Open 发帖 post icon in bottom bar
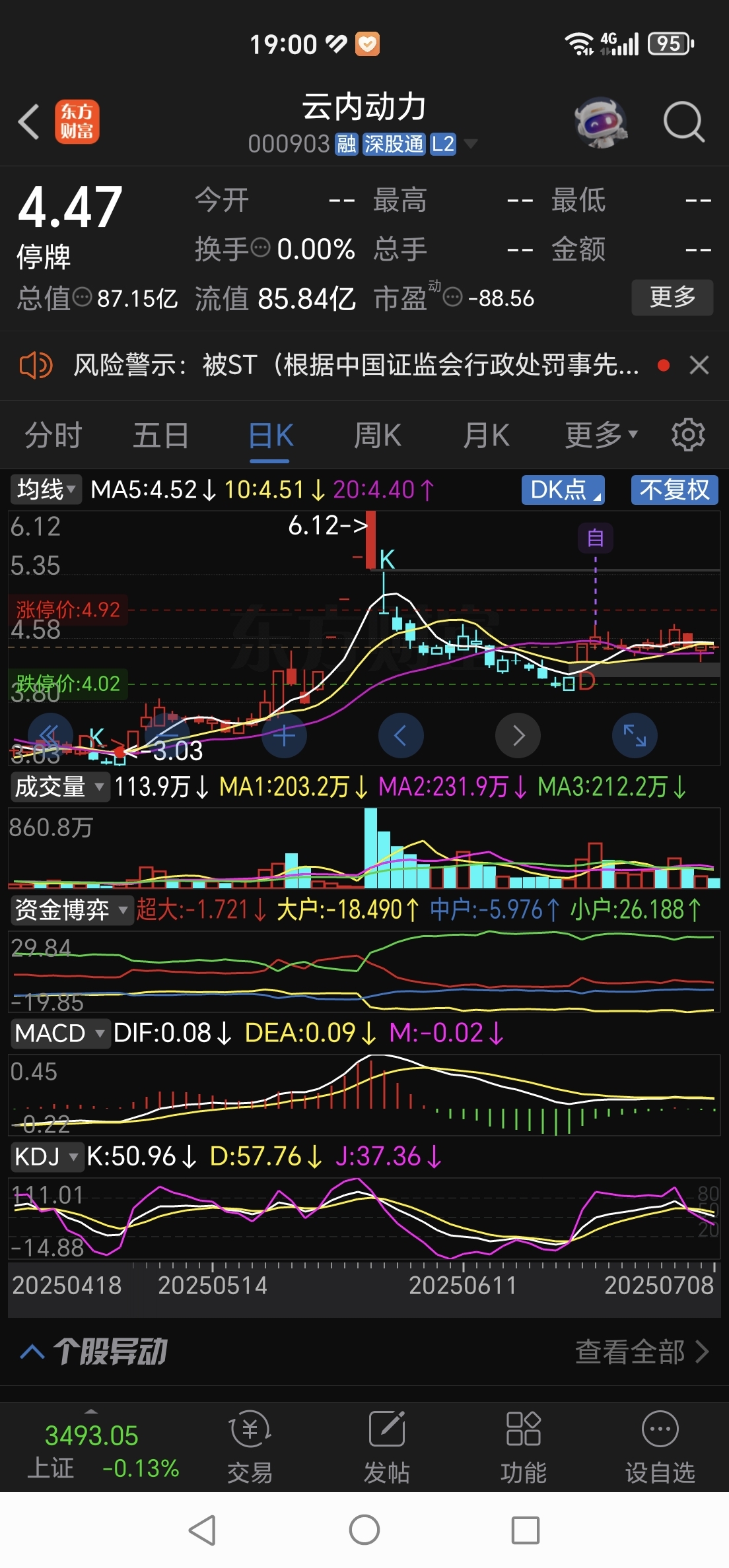729x1568 pixels. (387, 1448)
